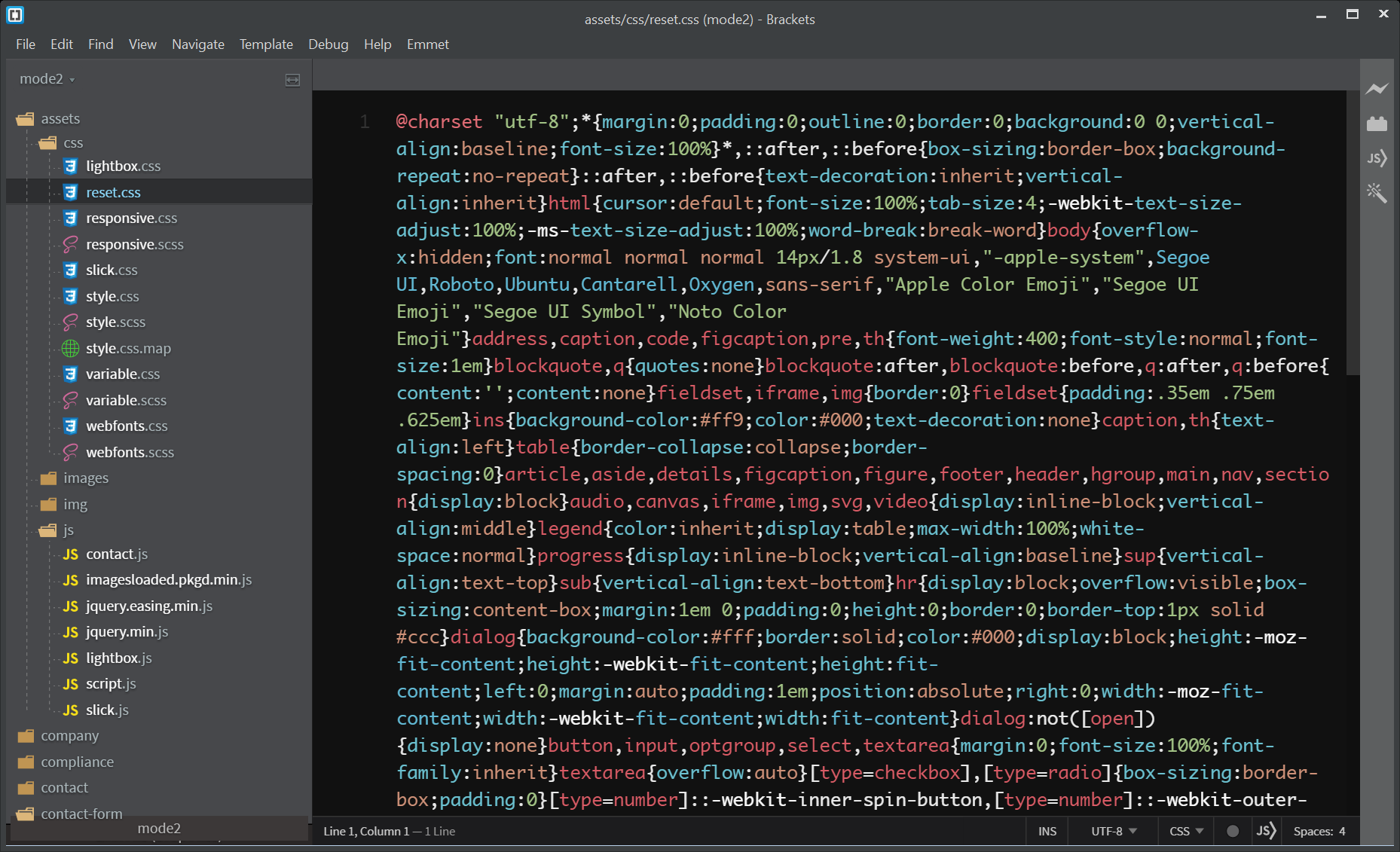This screenshot has height=852, width=1400.
Task: Open the Extension Manager brick icon
Action: pyautogui.click(x=1377, y=124)
